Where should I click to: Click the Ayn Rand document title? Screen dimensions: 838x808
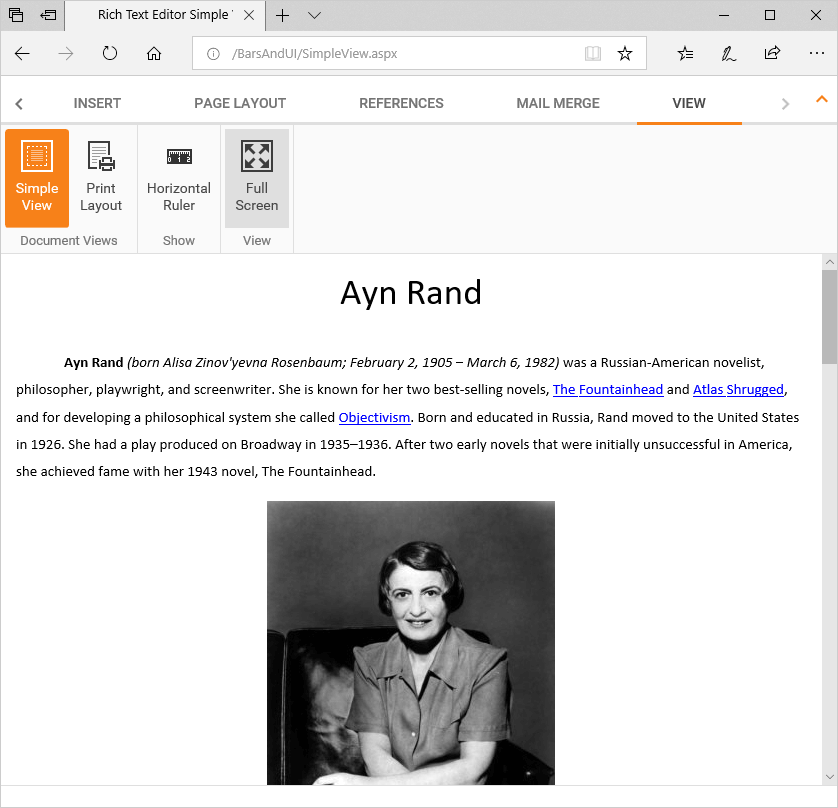411,293
